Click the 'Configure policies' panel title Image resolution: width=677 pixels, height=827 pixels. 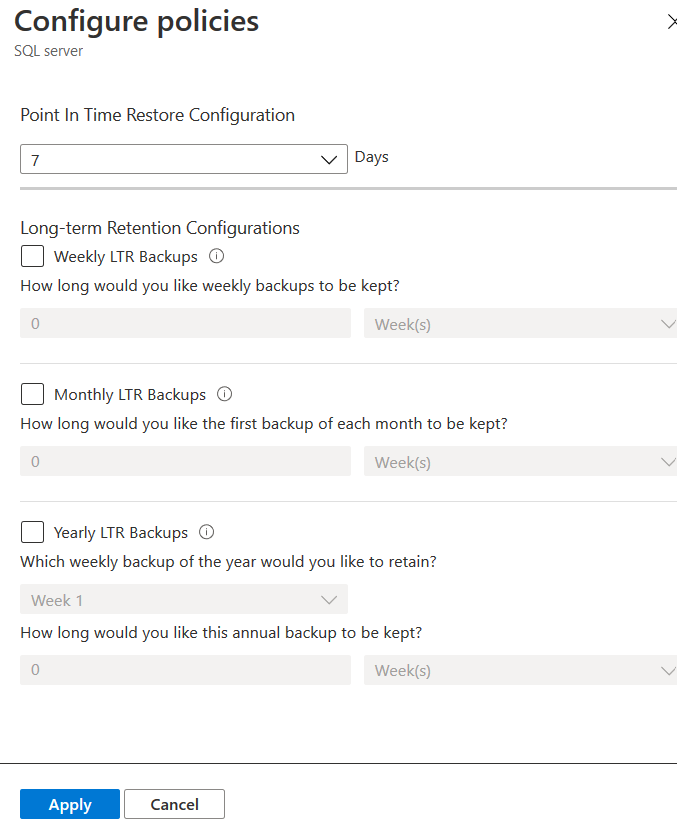(x=136, y=21)
